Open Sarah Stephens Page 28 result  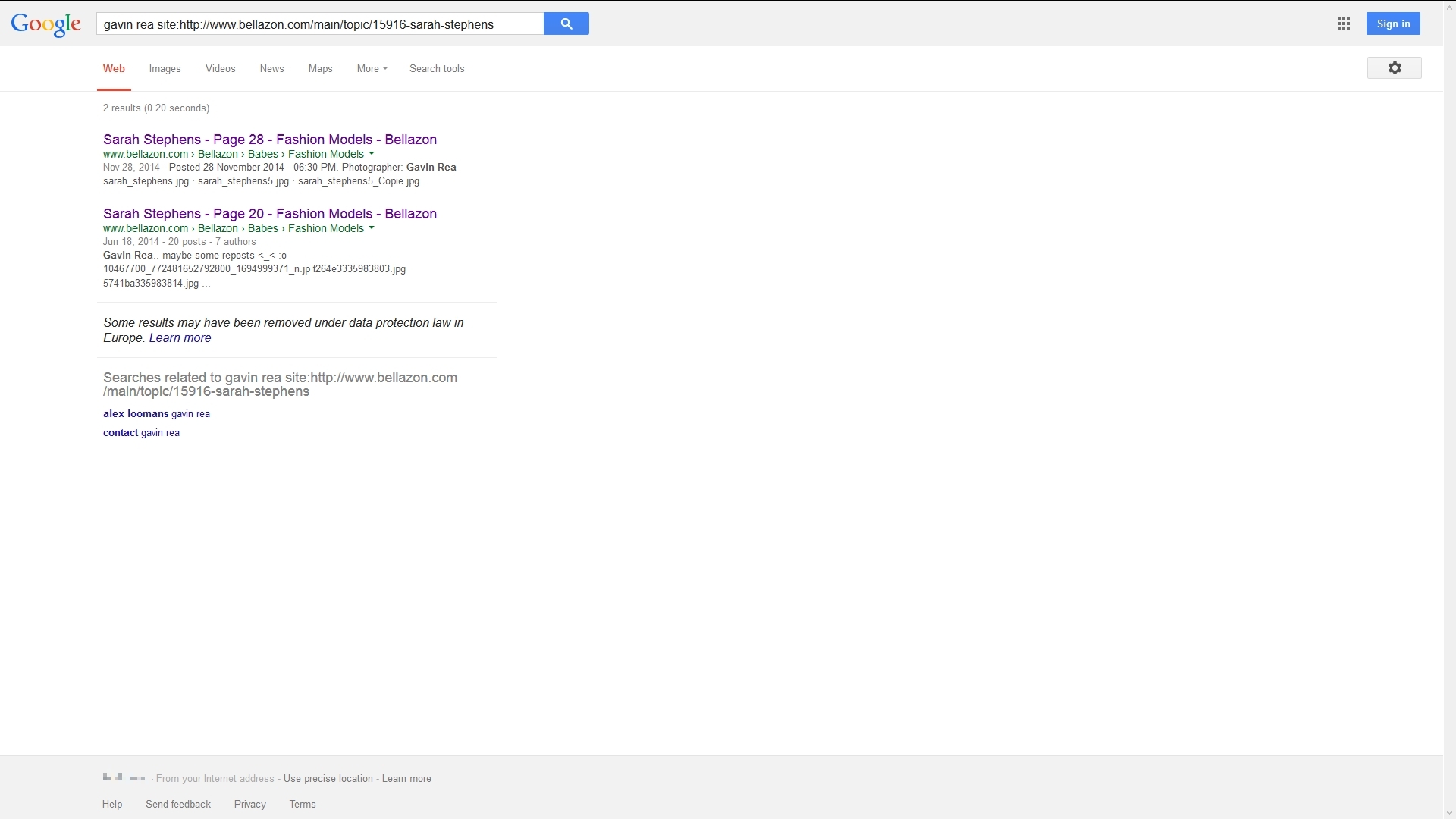point(270,140)
